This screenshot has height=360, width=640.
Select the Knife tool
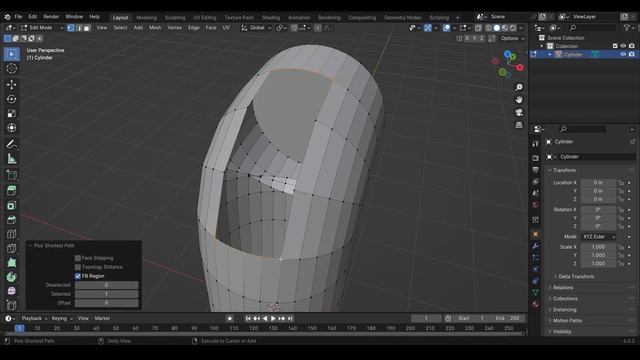click(x=11, y=248)
